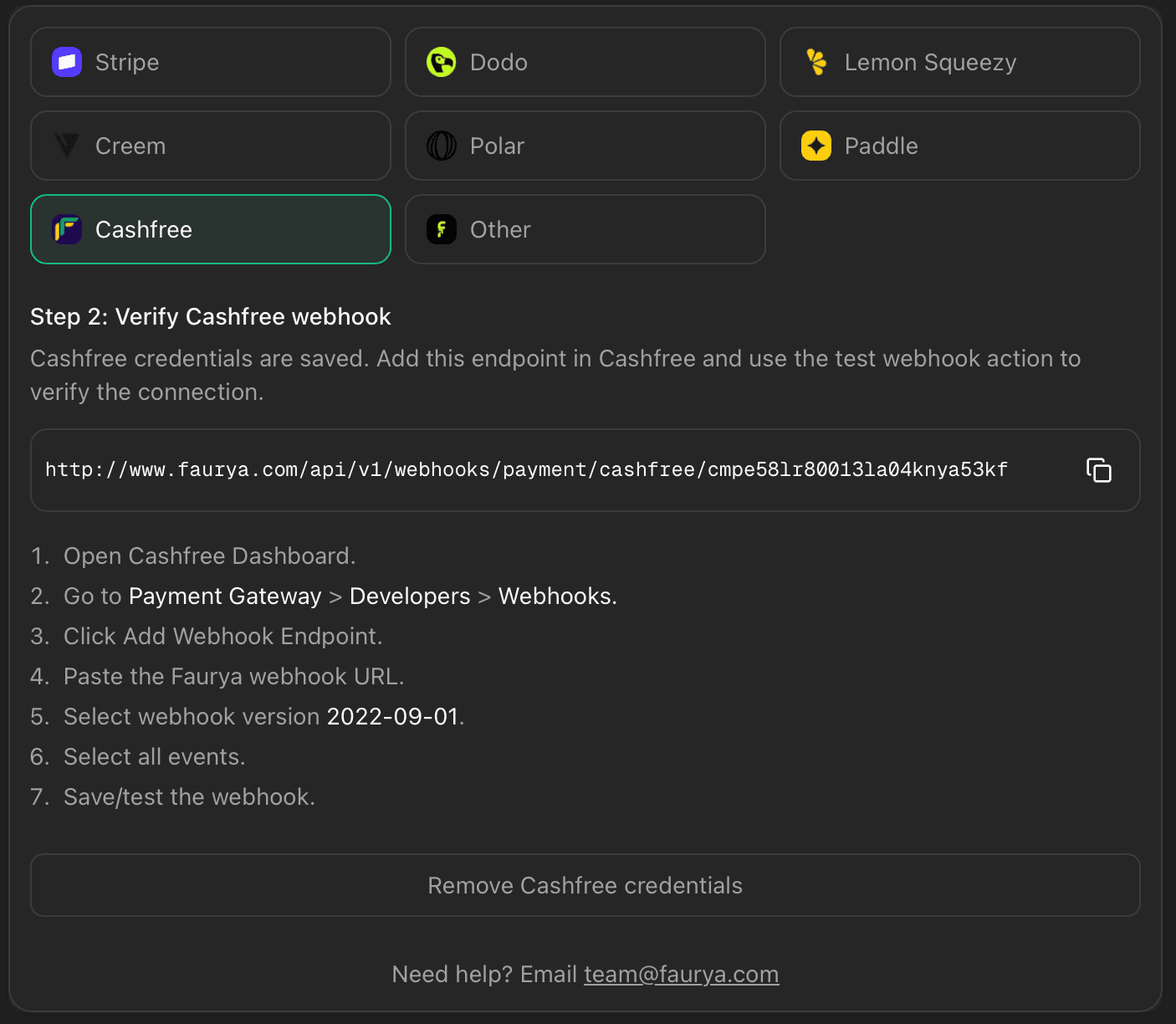This screenshot has width=1176, height=1024.
Task: Open the team@faurya.com email link
Action: [682, 975]
